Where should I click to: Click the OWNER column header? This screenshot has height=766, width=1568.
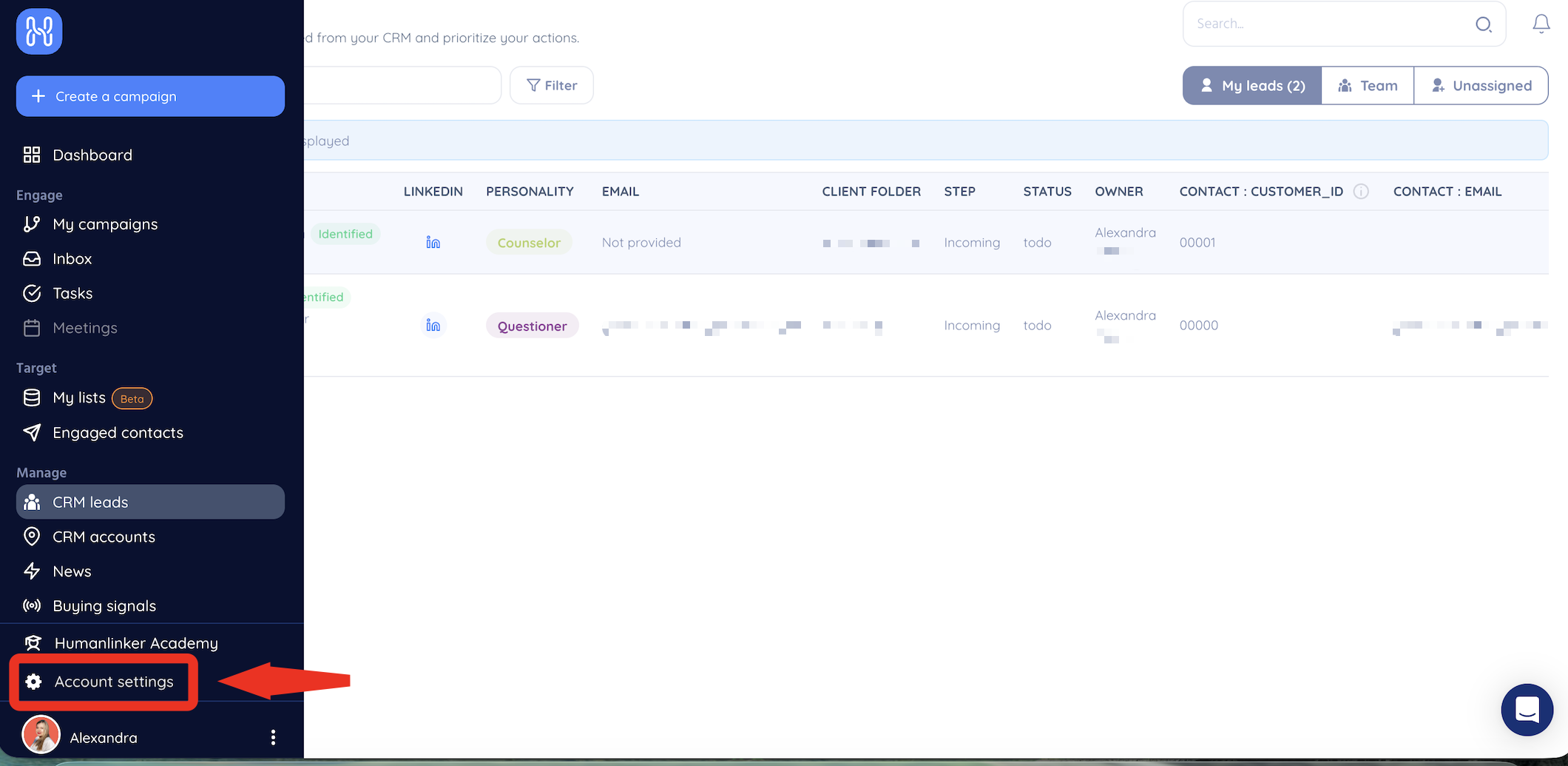click(x=1119, y=192)
